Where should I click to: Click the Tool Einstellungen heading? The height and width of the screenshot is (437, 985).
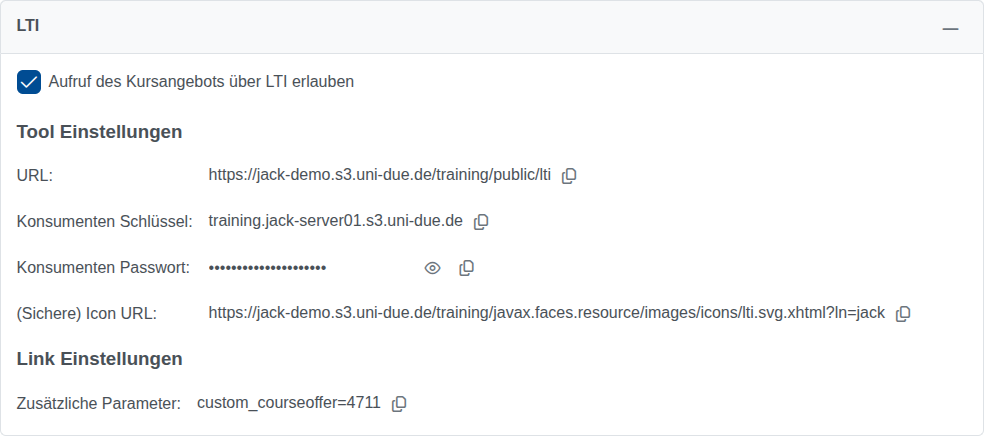click(99, 132)
